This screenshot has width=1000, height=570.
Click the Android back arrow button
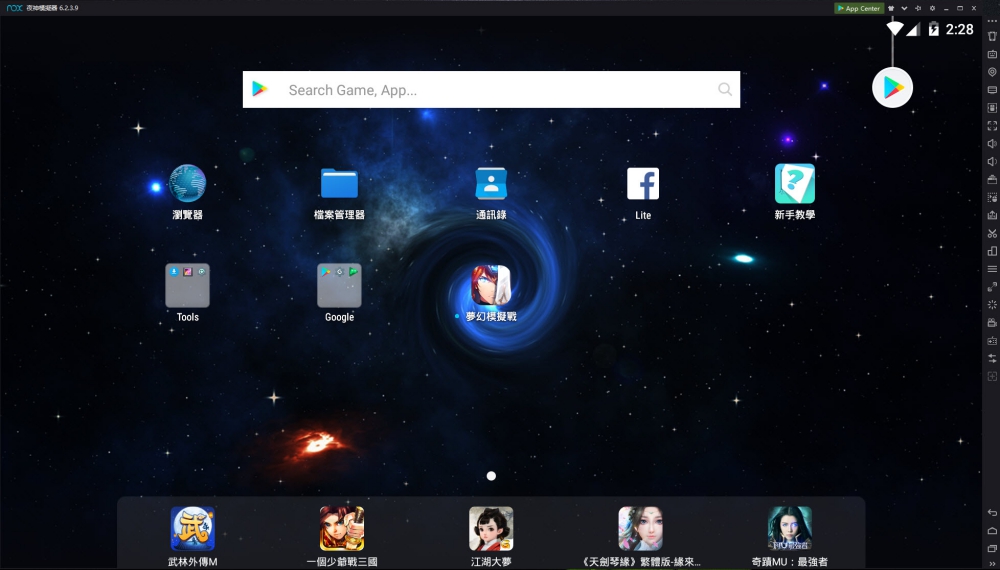[x=992, y=513]
